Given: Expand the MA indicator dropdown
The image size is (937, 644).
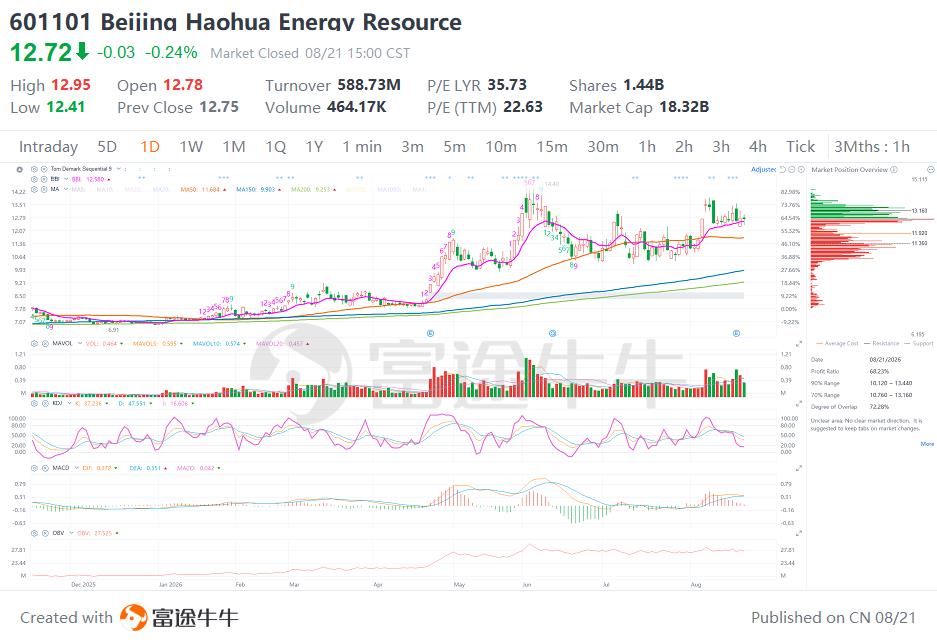Looking at the screenshot, I should tap(65, 189).
